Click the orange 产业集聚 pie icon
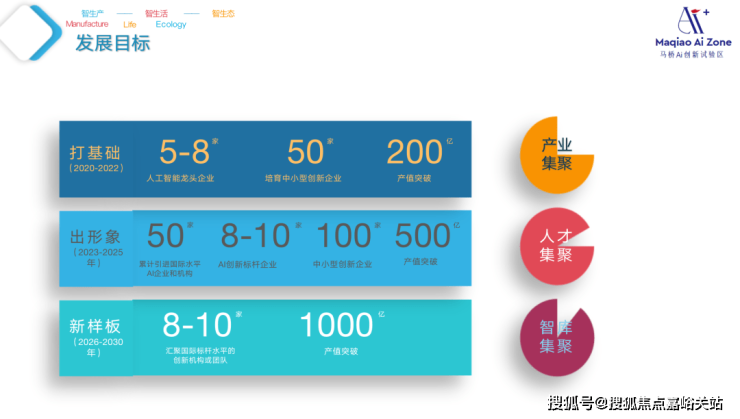 coord(557,155)
